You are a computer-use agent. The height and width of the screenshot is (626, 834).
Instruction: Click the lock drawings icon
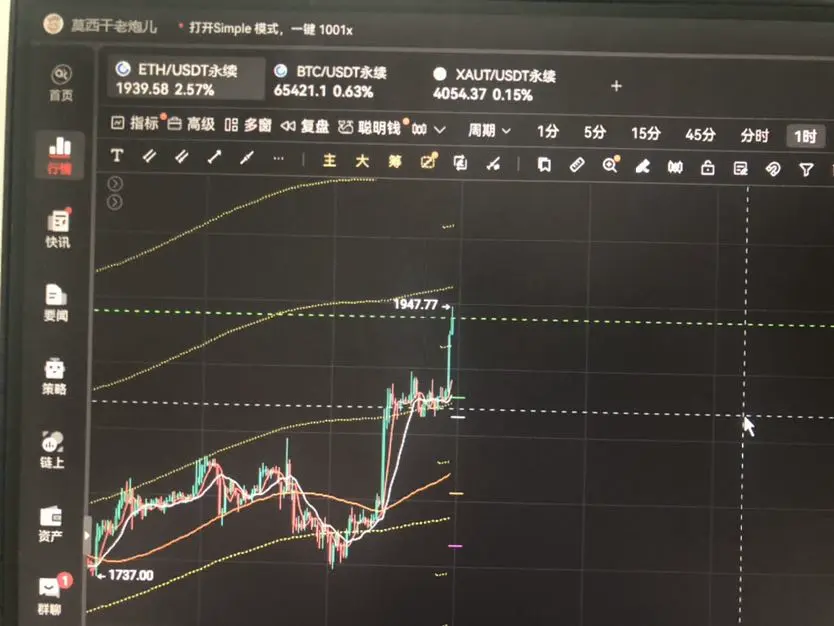[x=707, y=168]
